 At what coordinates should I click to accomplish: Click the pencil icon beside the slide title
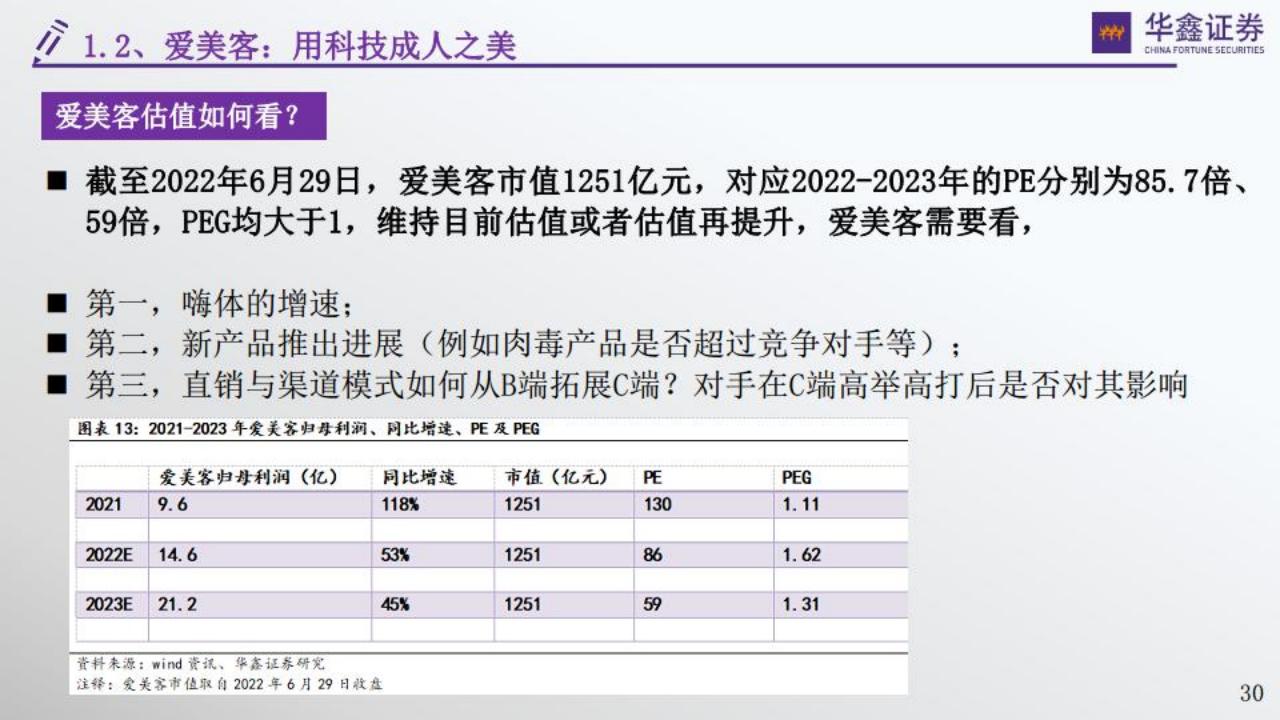click(x=50, y=43)
